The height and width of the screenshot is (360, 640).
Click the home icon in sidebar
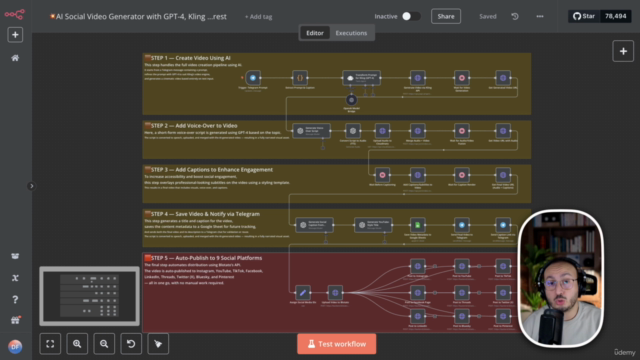(15, 58)
